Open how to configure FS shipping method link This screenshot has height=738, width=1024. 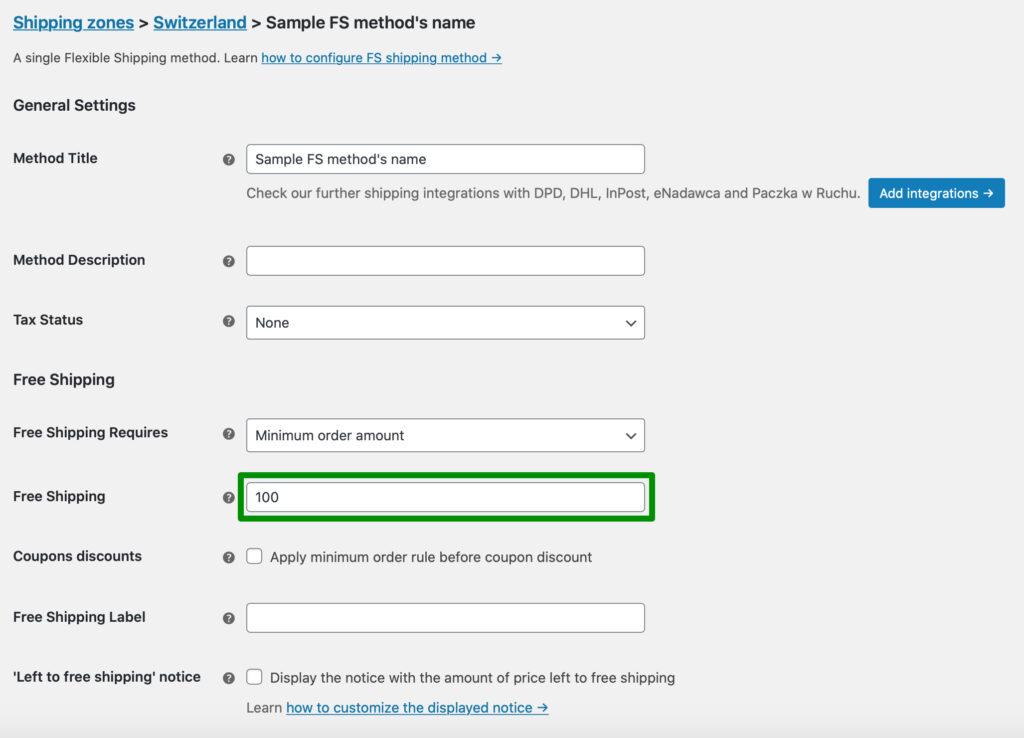click(x=381, y=58)
